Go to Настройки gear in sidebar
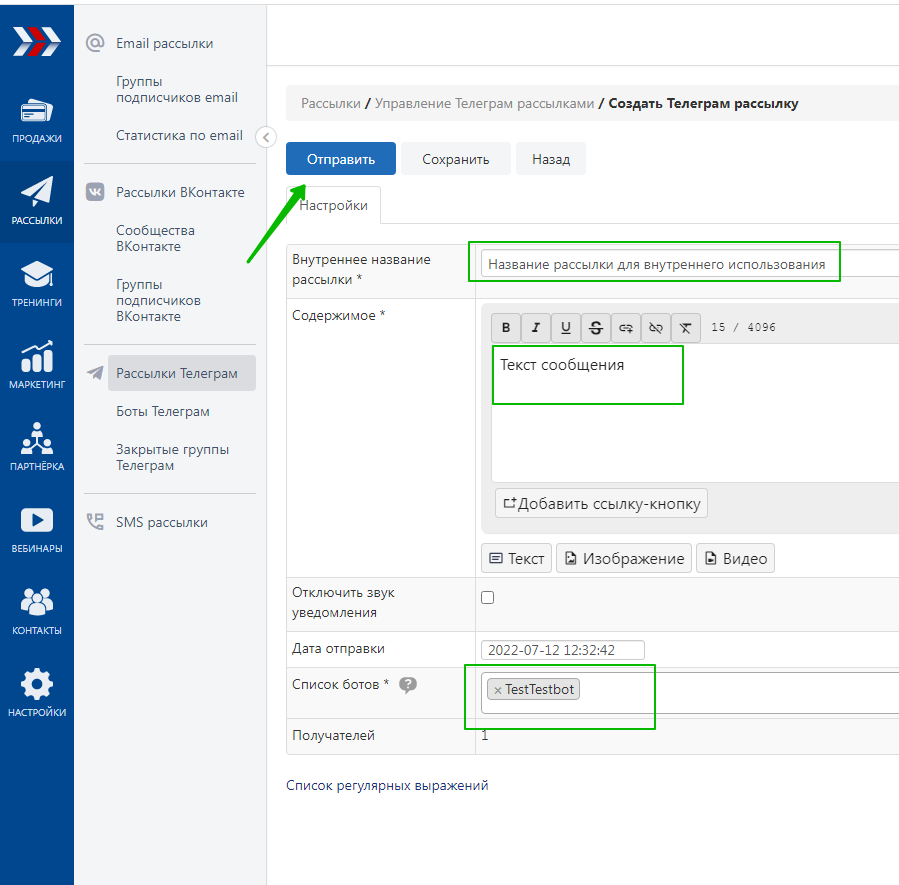 (37, 692)
